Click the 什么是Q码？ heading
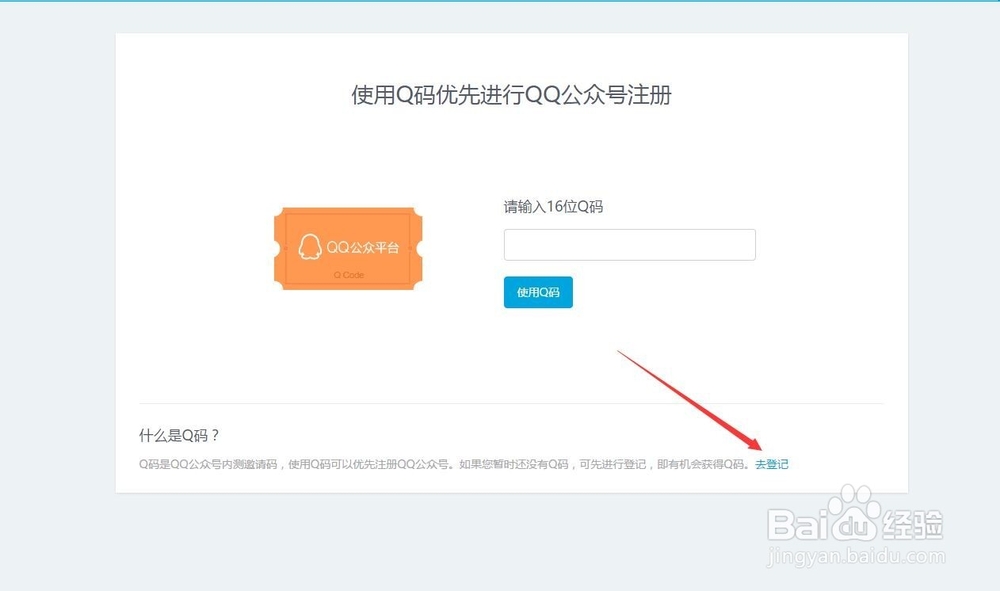This screenshot has height=591, width=1000. [x=179, y=435]
